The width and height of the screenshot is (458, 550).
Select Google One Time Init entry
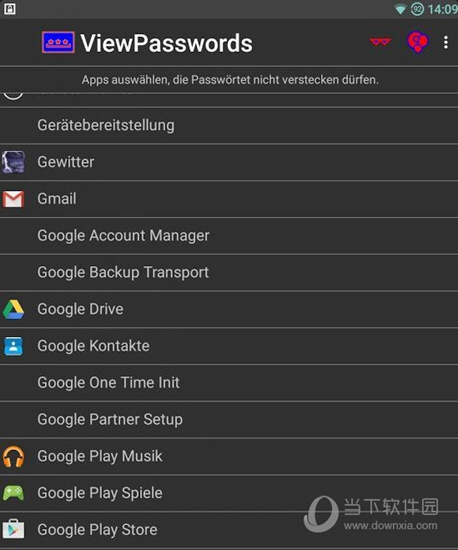pos(229,383)
